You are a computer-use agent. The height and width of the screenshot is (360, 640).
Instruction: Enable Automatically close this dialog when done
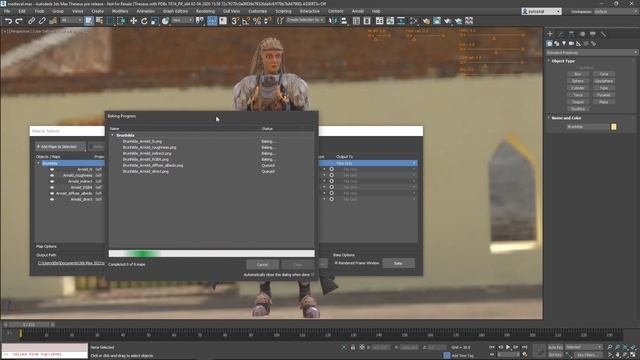(x=313, y=275)
